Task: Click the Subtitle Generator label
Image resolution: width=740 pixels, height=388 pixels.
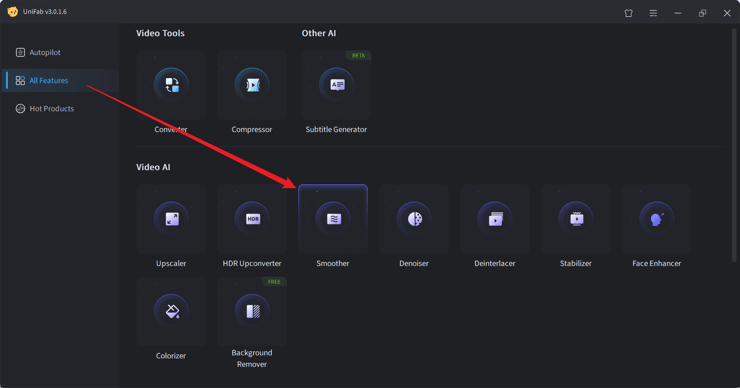Action: click(x=336, y=129)
